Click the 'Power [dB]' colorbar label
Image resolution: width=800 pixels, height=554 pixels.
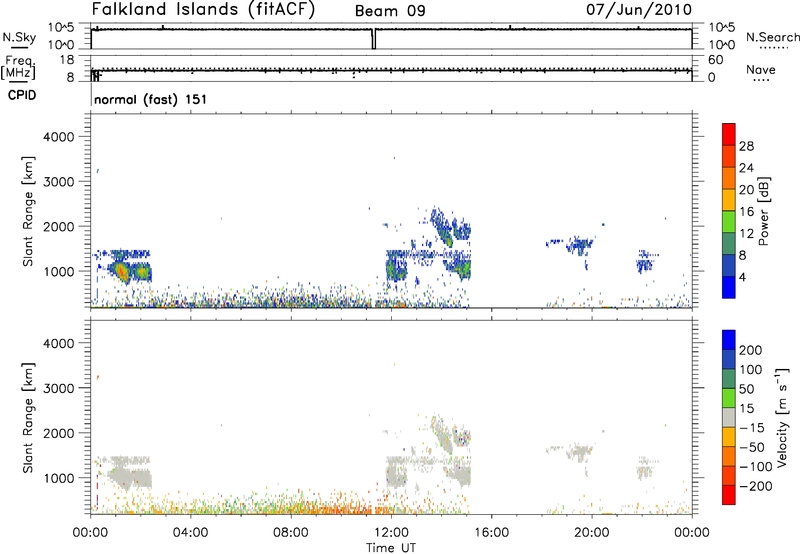click(763, 211)
